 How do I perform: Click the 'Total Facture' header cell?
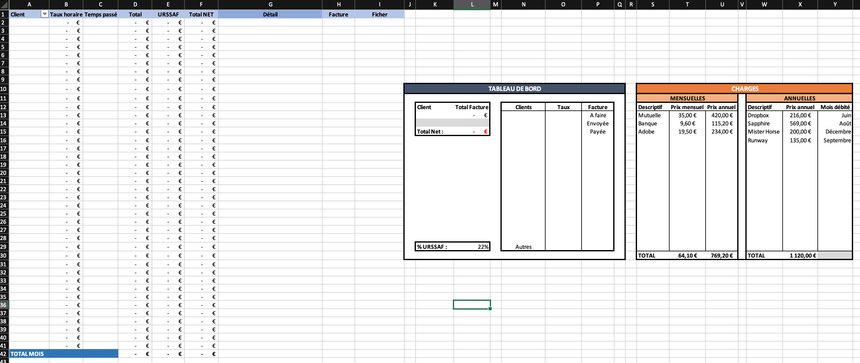[472, 107]
